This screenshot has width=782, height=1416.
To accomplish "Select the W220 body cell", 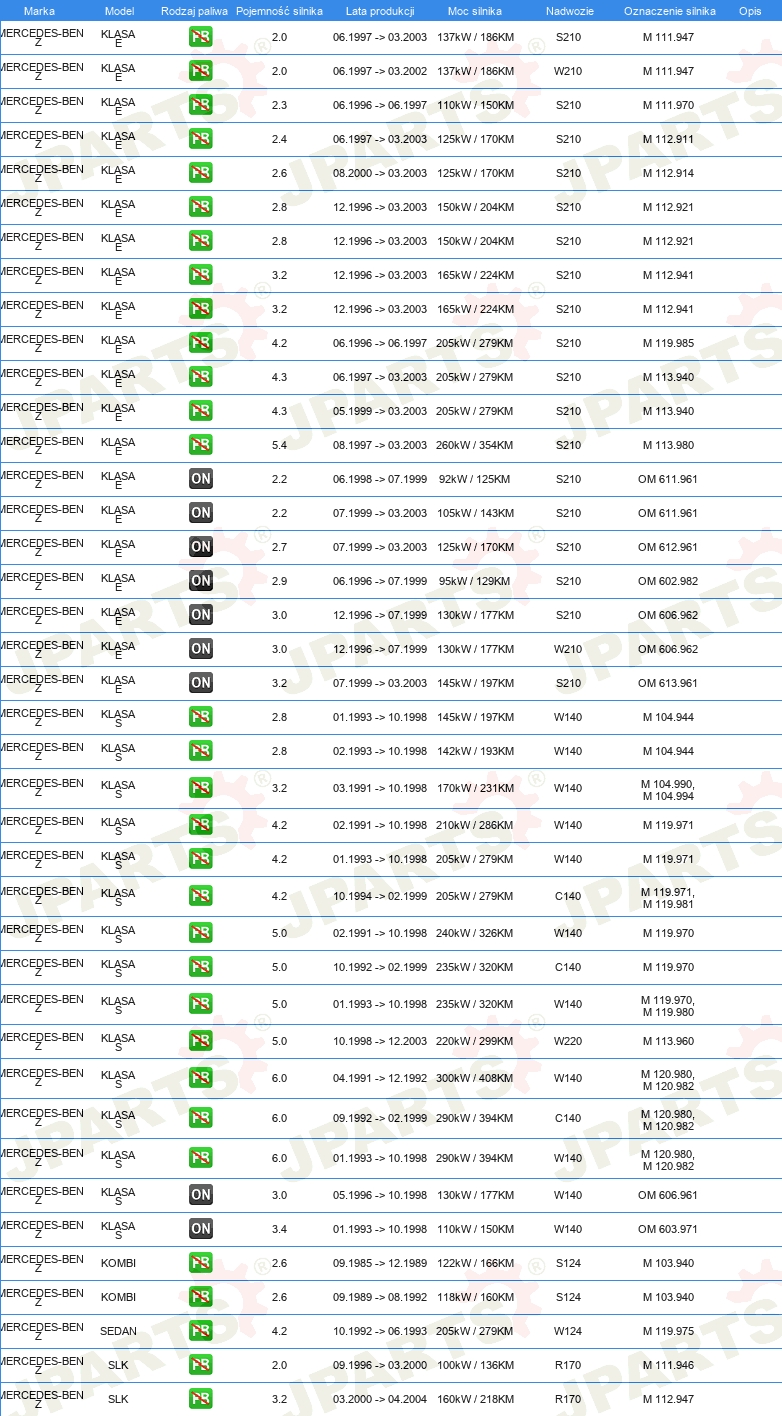I will pos(568,1041).
